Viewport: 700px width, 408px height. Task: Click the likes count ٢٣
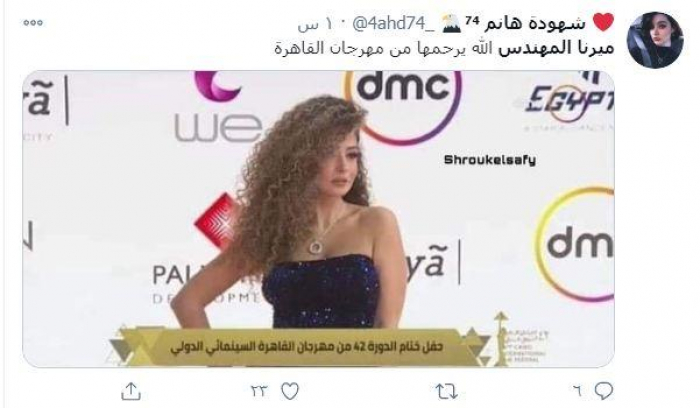[x=259, y=392]
